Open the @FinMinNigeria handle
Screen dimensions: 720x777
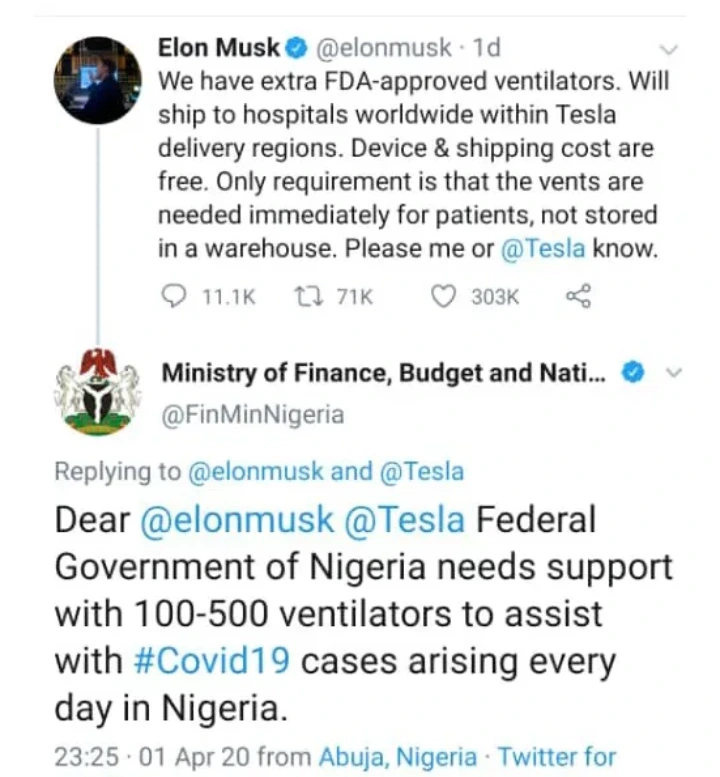pos(253,415)
